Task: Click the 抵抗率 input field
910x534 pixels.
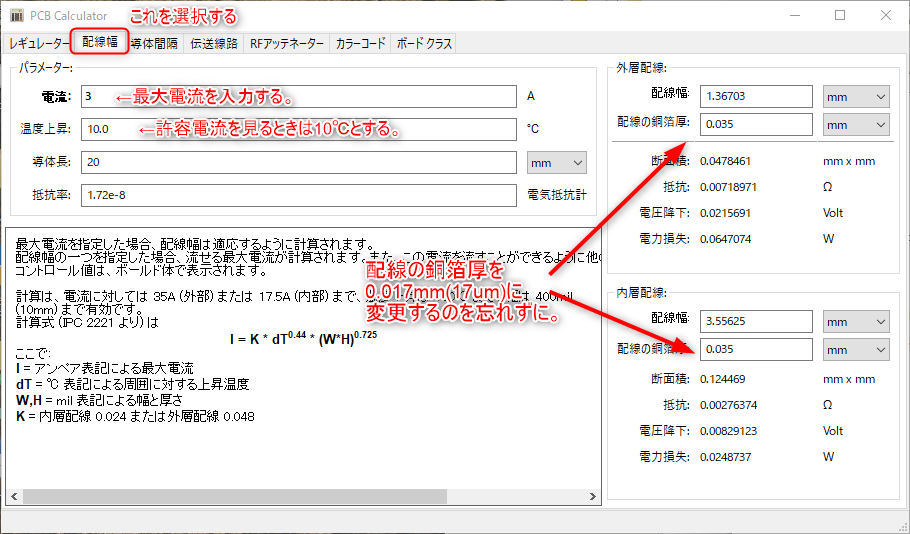Action: (298, 195)
